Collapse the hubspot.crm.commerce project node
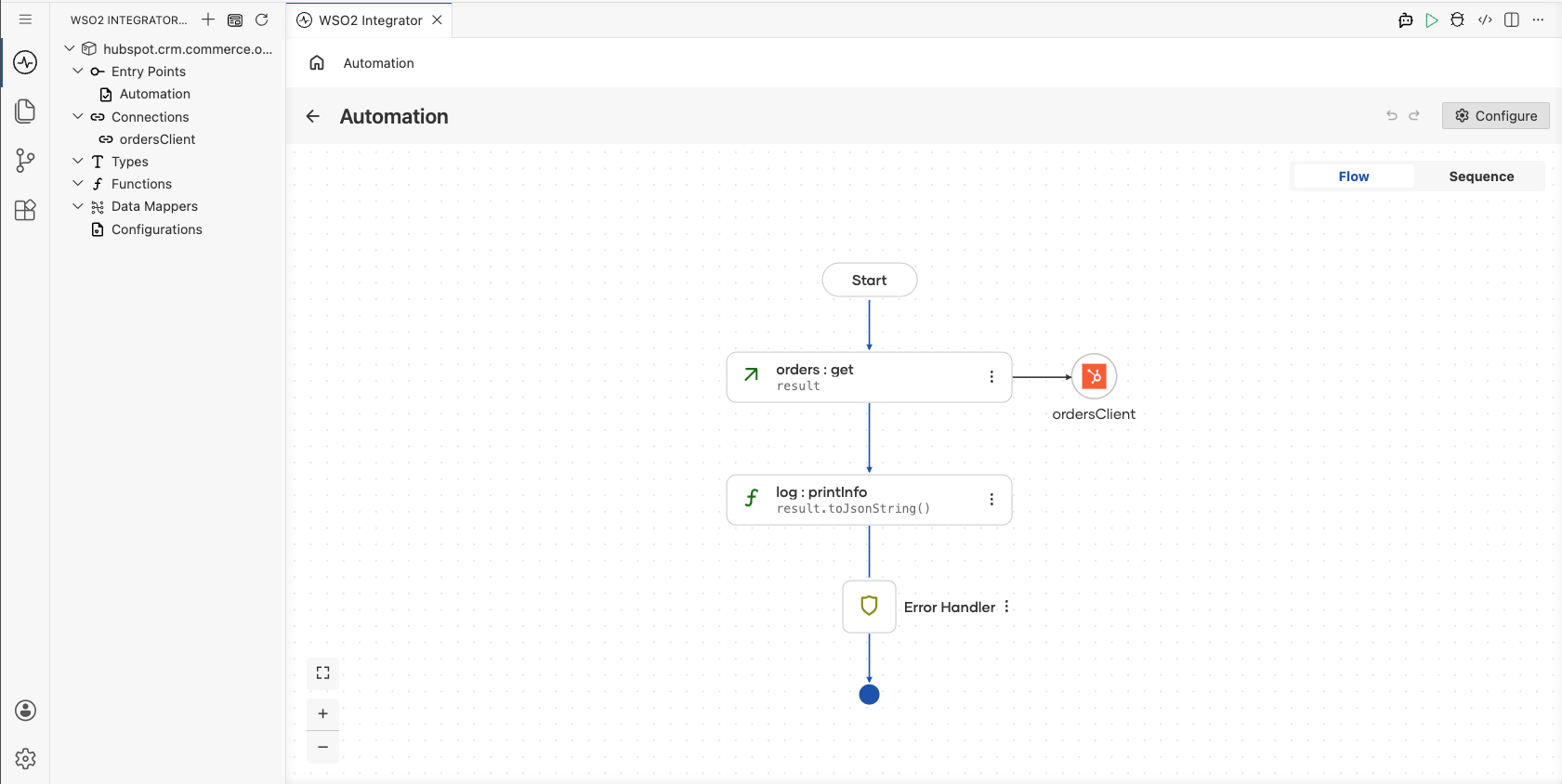The image size is (1562, 784). click(x=70, y=48)
